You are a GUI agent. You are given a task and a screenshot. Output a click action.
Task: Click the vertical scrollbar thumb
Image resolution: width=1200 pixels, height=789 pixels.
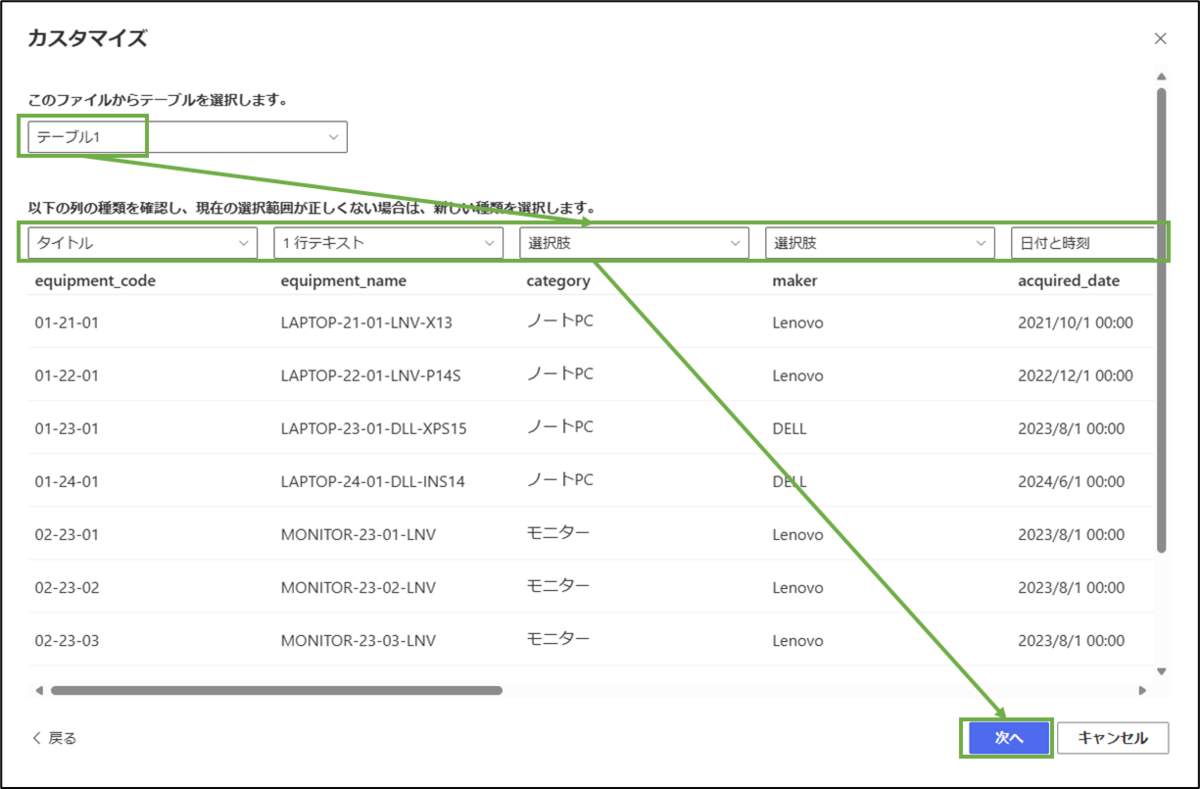click(x=1161, y=320)
